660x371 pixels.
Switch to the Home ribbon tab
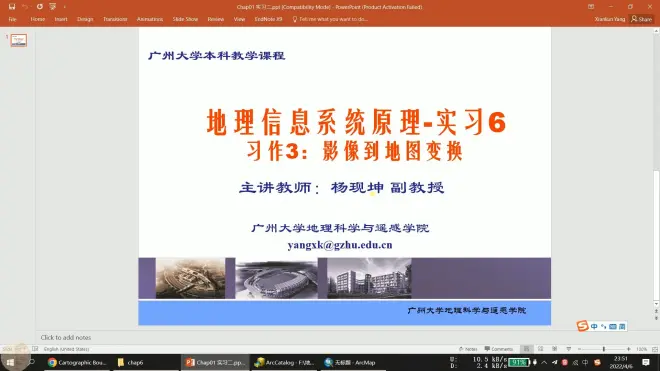(37, 19)
